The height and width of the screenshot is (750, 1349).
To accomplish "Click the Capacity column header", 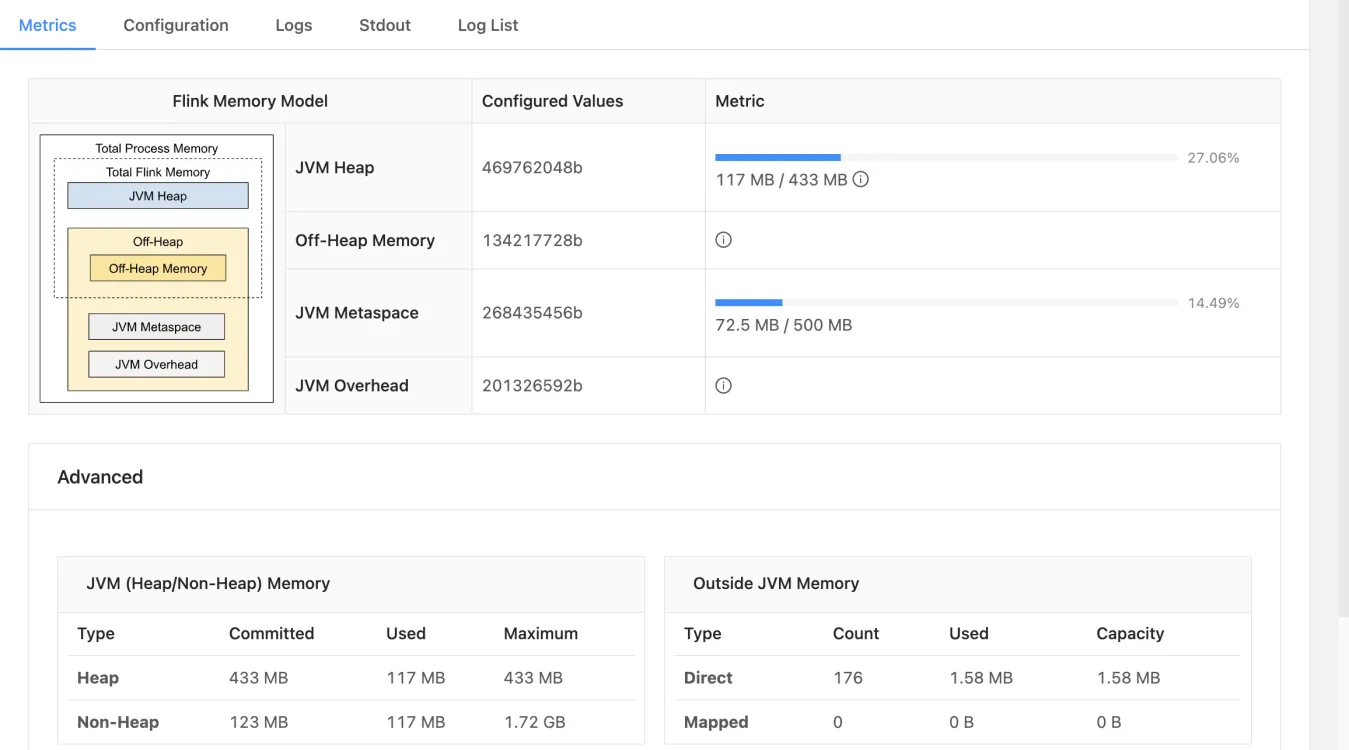I will (1130, 633).
